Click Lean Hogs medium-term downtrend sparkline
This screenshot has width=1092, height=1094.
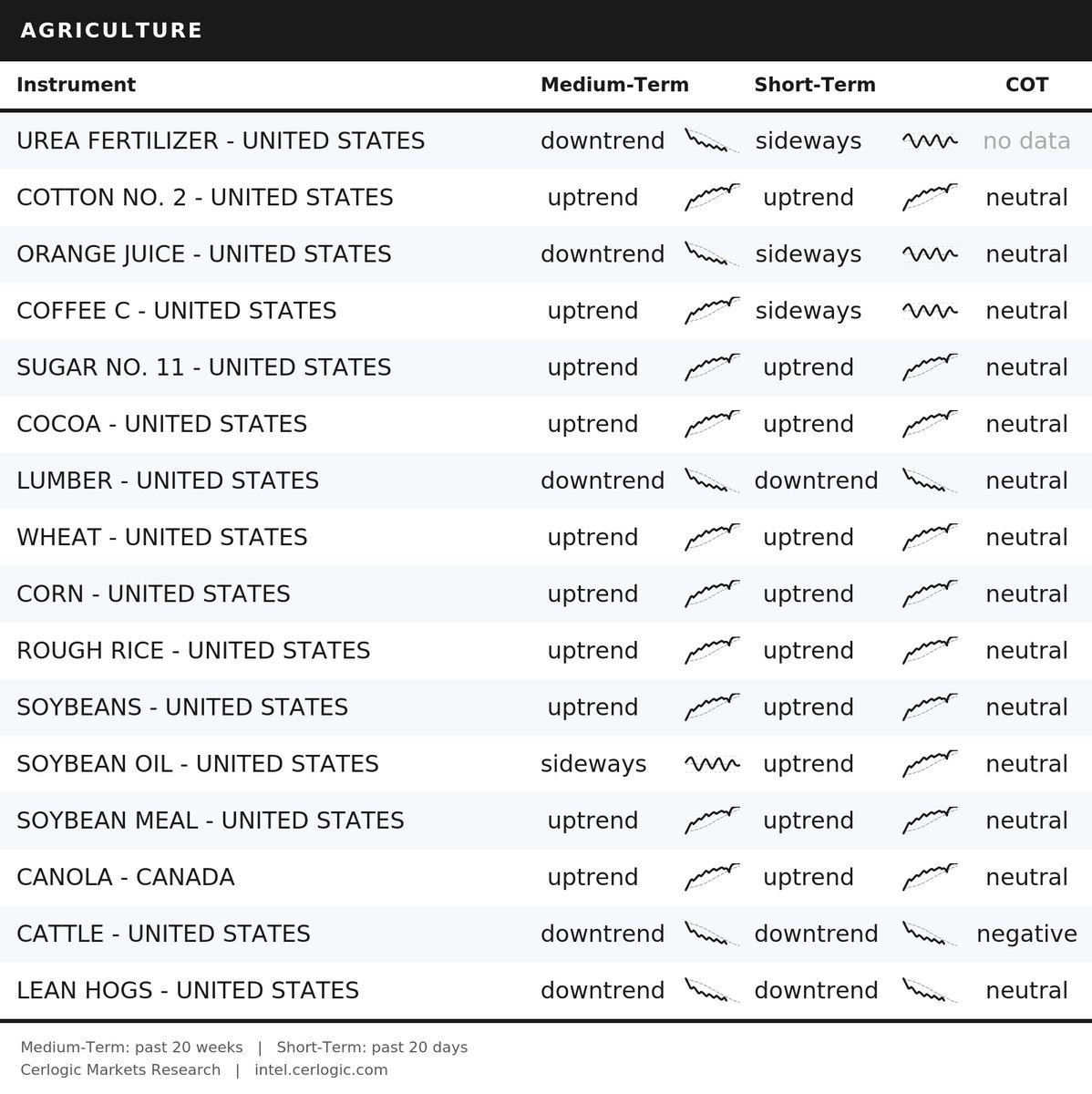(x=712, y=990)
